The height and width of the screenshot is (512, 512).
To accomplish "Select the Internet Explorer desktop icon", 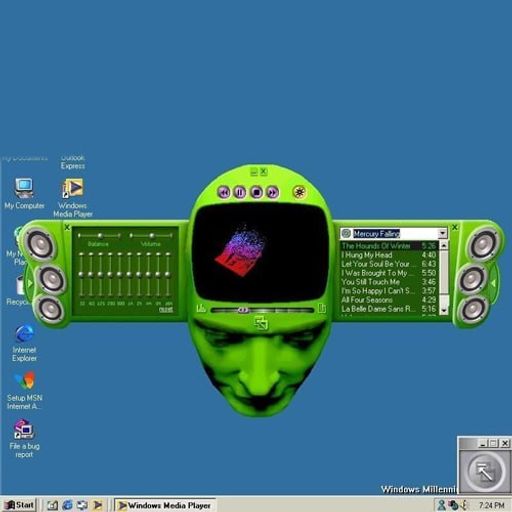I will click(24, 343).
